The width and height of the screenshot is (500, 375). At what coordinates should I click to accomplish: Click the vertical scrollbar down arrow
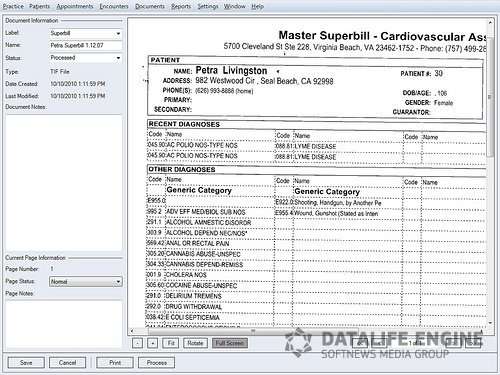[x=490, y=323]
